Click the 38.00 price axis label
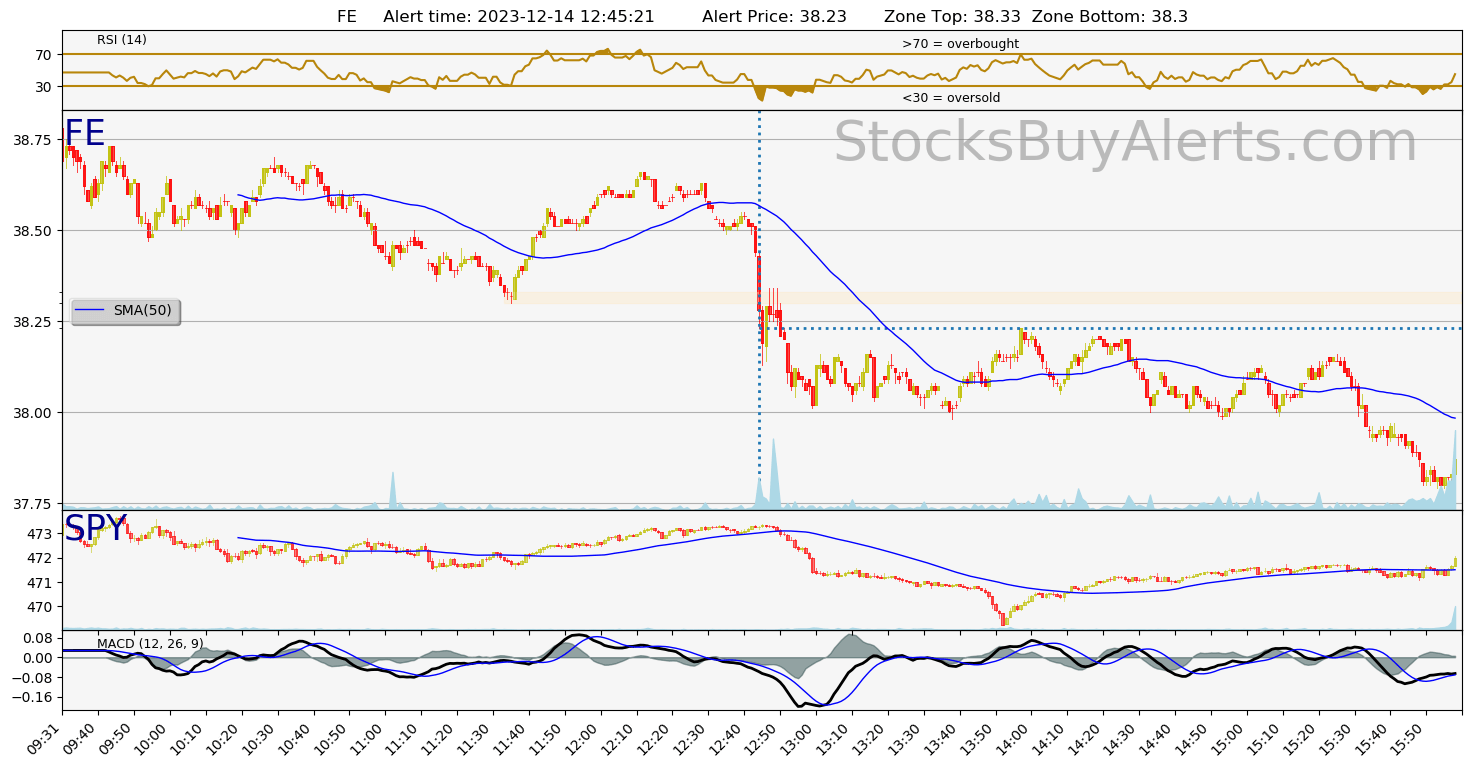1477x768 pixels. 34,413
